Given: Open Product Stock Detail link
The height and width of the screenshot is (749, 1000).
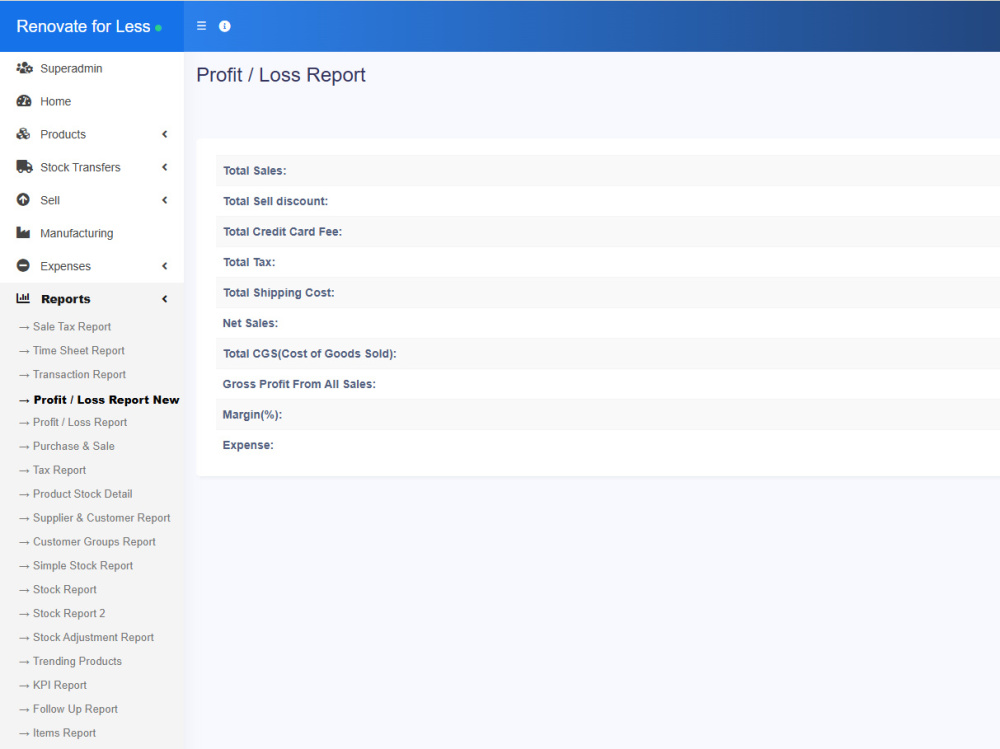Looking at the screenshot, I should [x=82, y=494].
